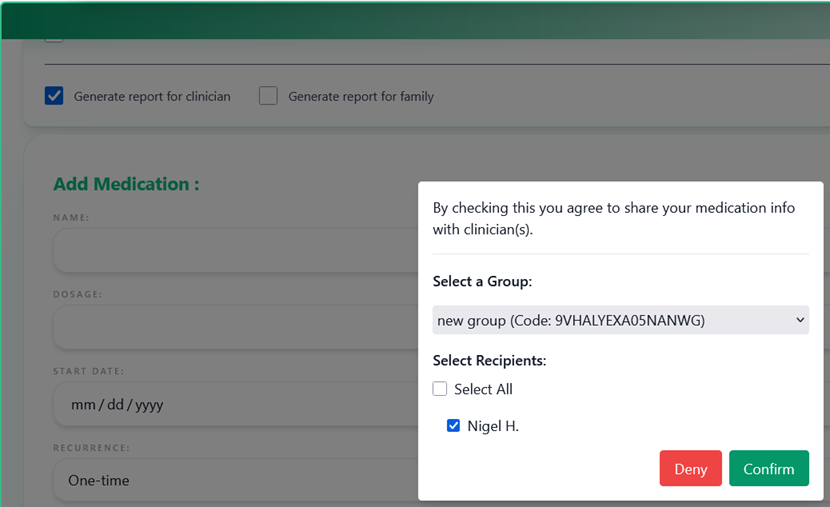Open the Select a Group dropdown
Viewport: 830px width, 507px height.
620,320
